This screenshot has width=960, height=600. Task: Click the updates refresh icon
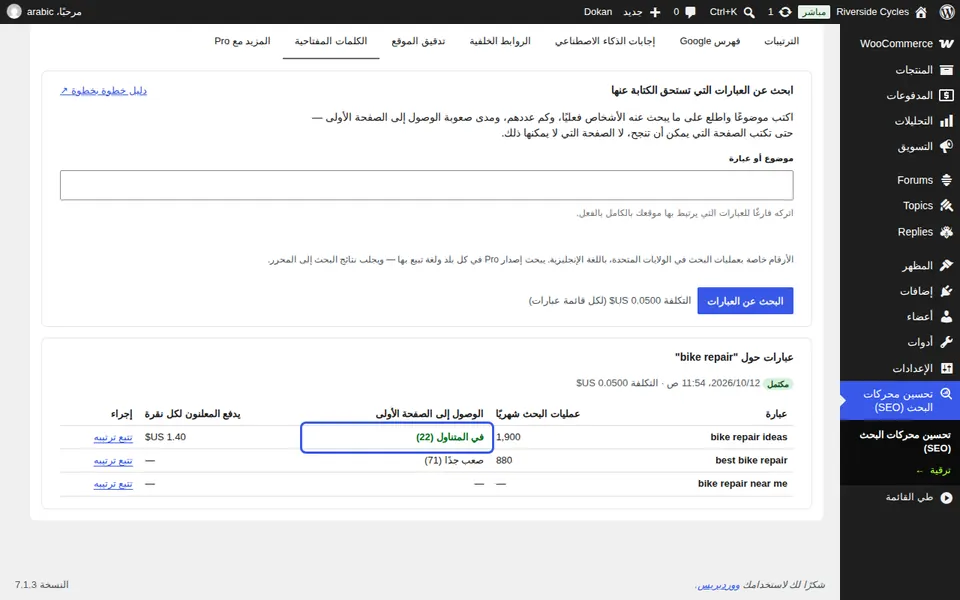tap(785, 12)
